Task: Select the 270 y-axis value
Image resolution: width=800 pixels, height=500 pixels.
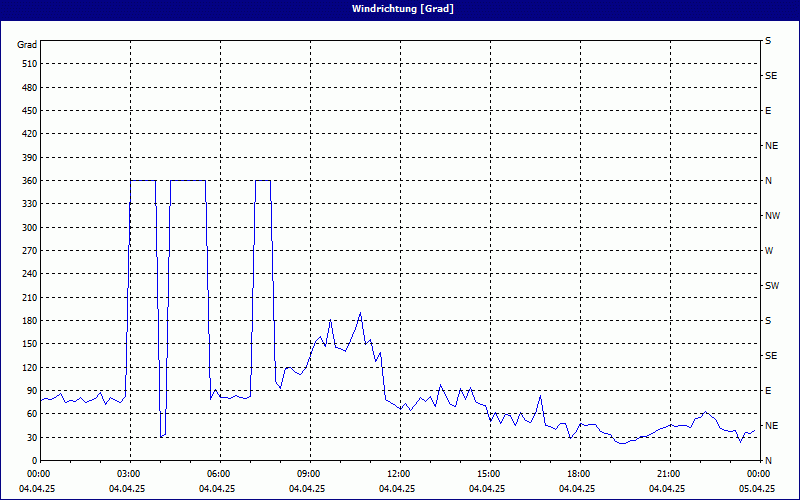Action: (30, 251)
